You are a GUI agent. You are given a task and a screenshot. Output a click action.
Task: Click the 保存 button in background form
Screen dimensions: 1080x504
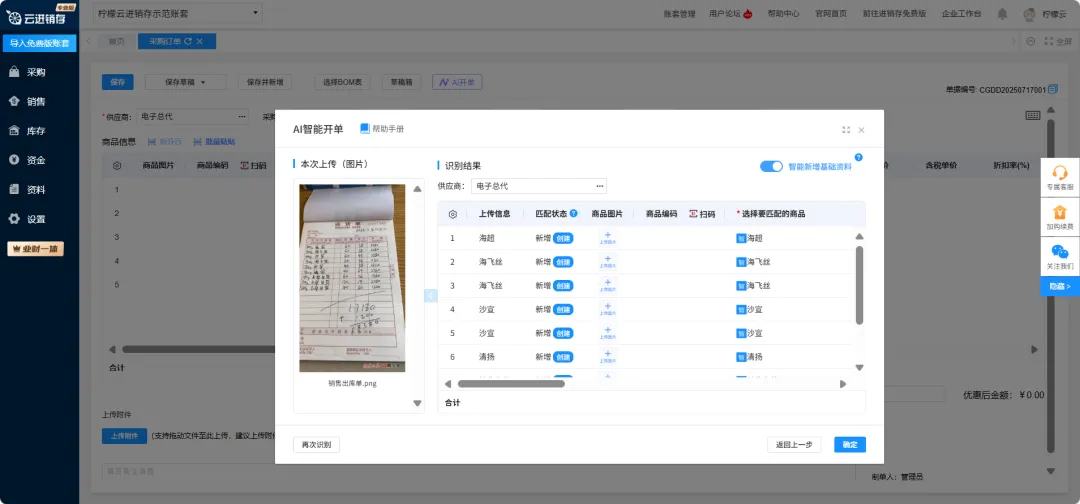(117, 82)
